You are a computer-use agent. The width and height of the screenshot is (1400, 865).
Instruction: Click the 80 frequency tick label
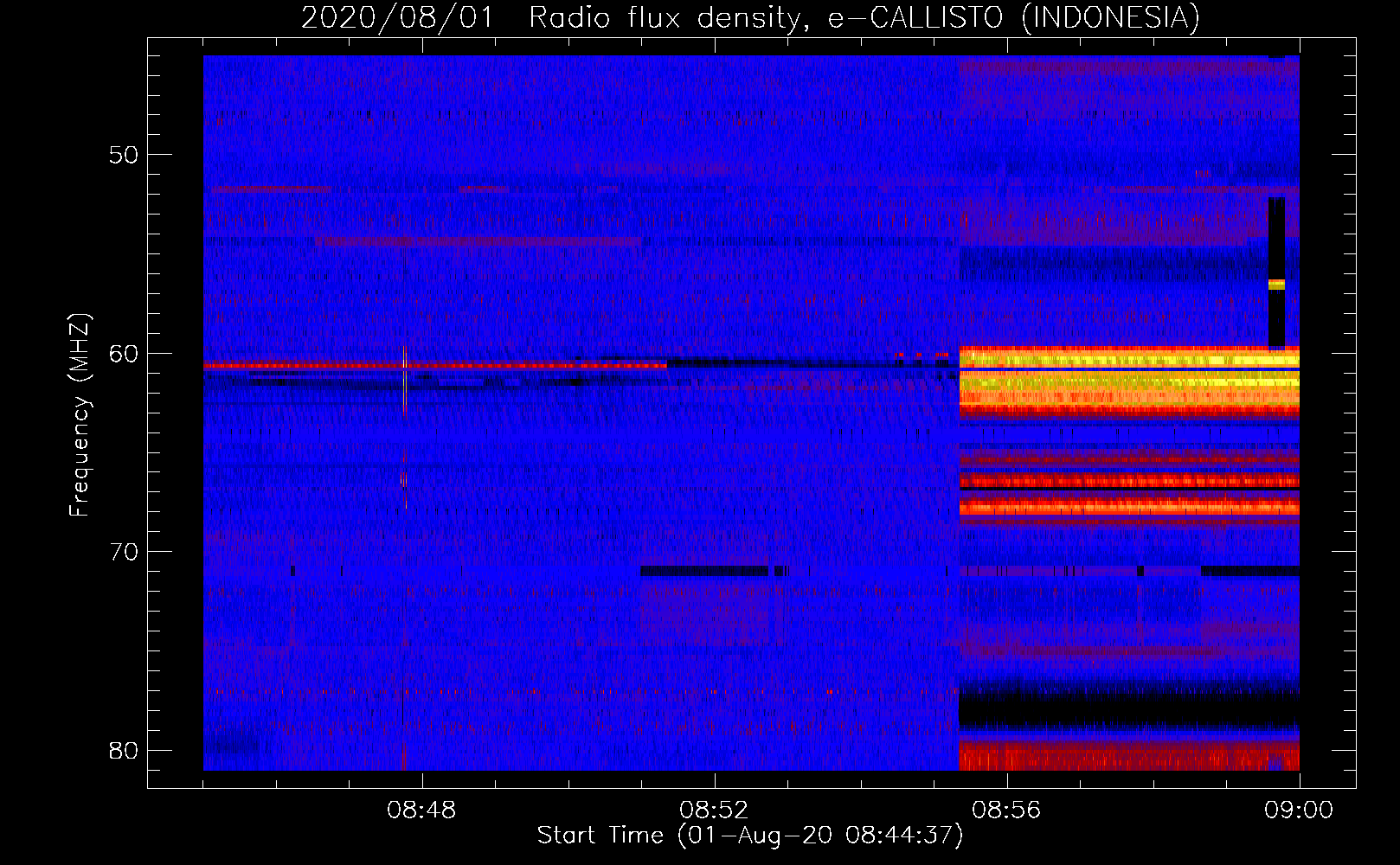[x=124, y=750]
